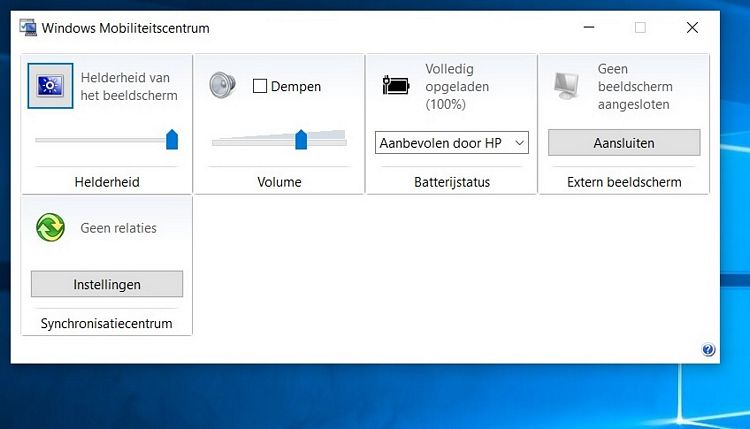Image resolution: width=750 pixels, height=429 pixels.
Task: Click the Synchronisatiecentrum label
Action: point(107,324)
